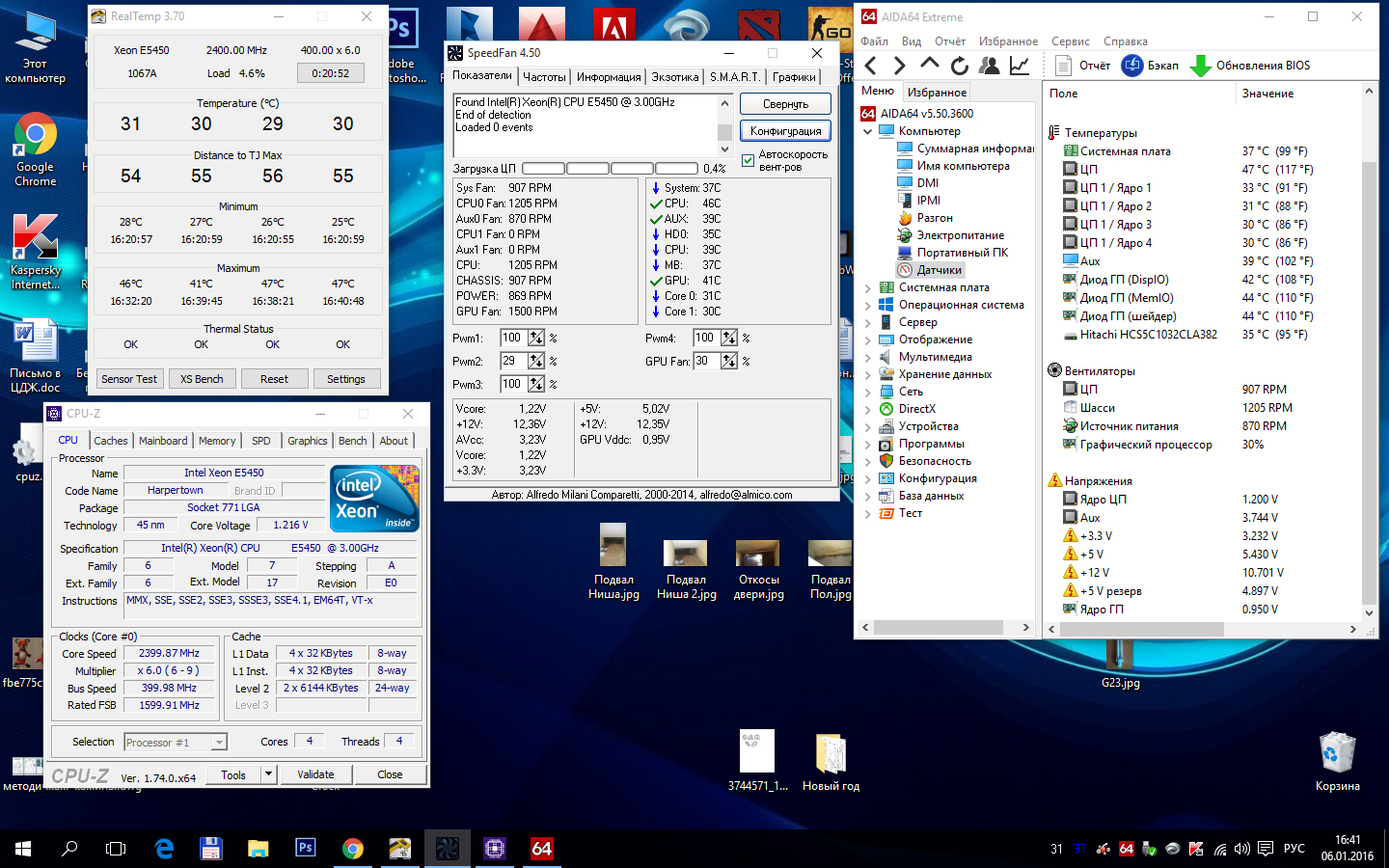Image resolution: width=1389 pixels, height=868 pixels.
Task: Open the S.M.A.R.T. tab in SpeedFan
Action: [735, 77]
